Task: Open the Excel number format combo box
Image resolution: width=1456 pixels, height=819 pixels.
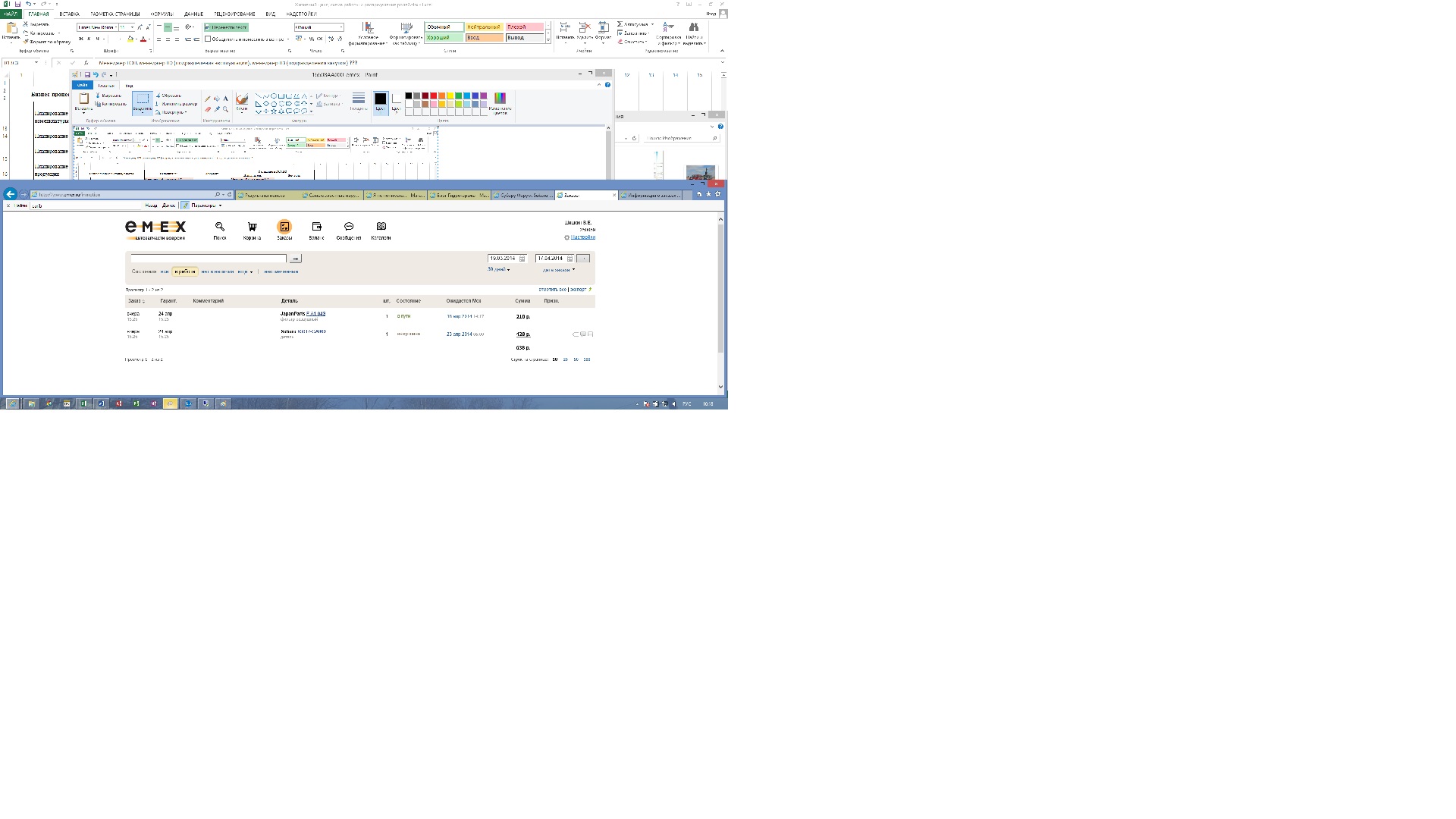Action: point(318,27)
